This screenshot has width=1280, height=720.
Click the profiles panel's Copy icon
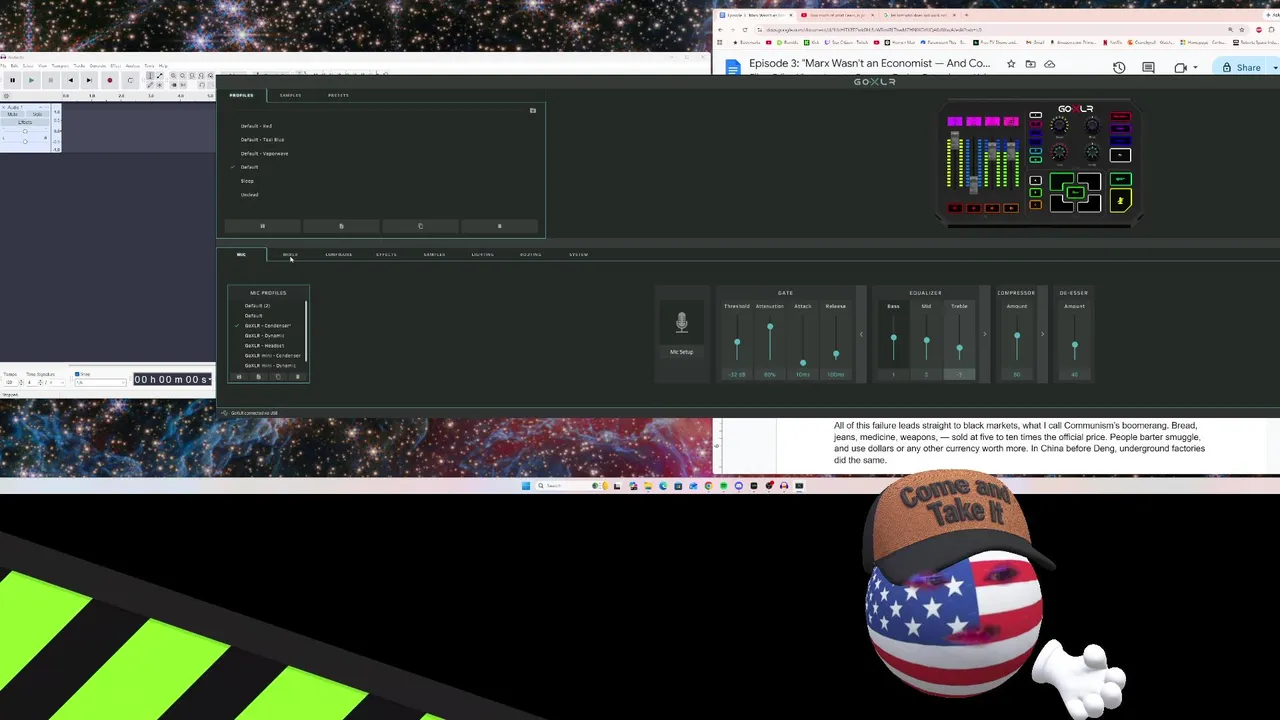tap(420, 226)
